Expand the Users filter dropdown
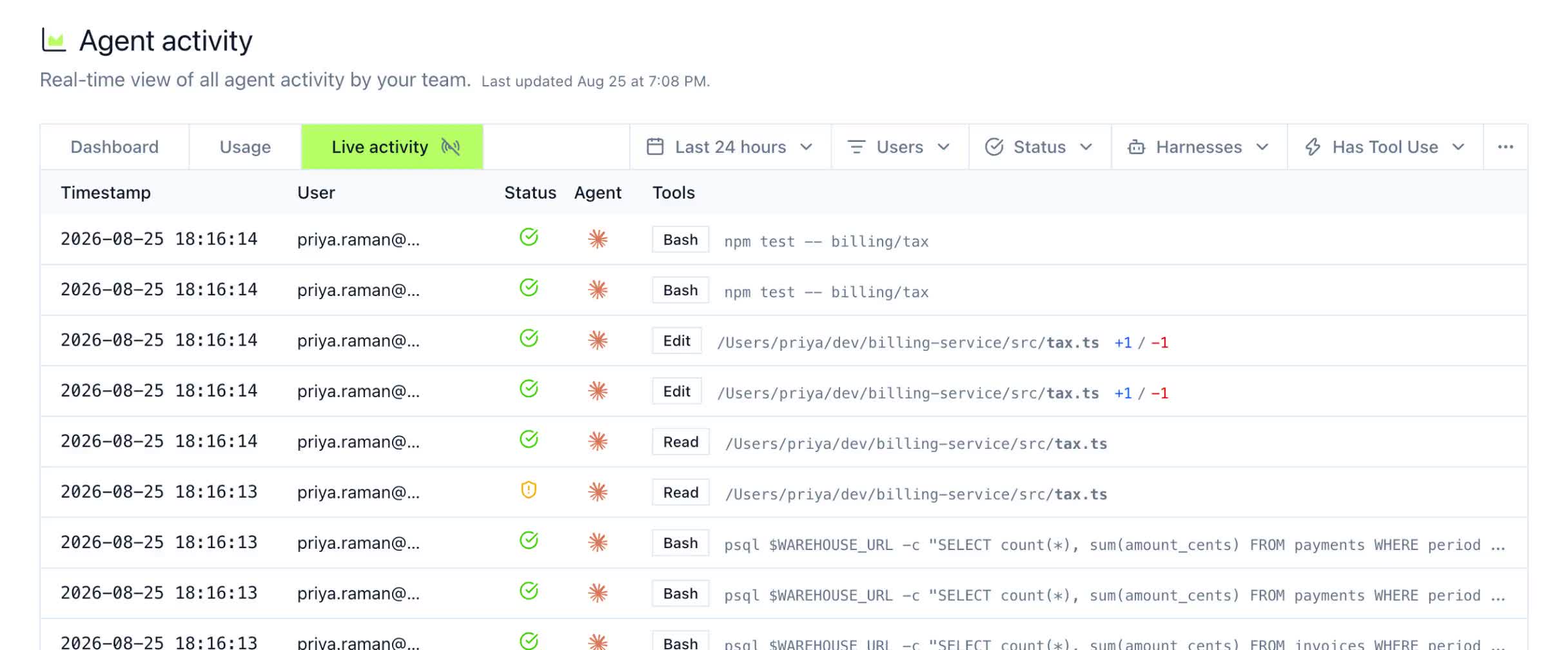Image resolution: width=1568 pixels, height=650 pixels. pos(899,147)
